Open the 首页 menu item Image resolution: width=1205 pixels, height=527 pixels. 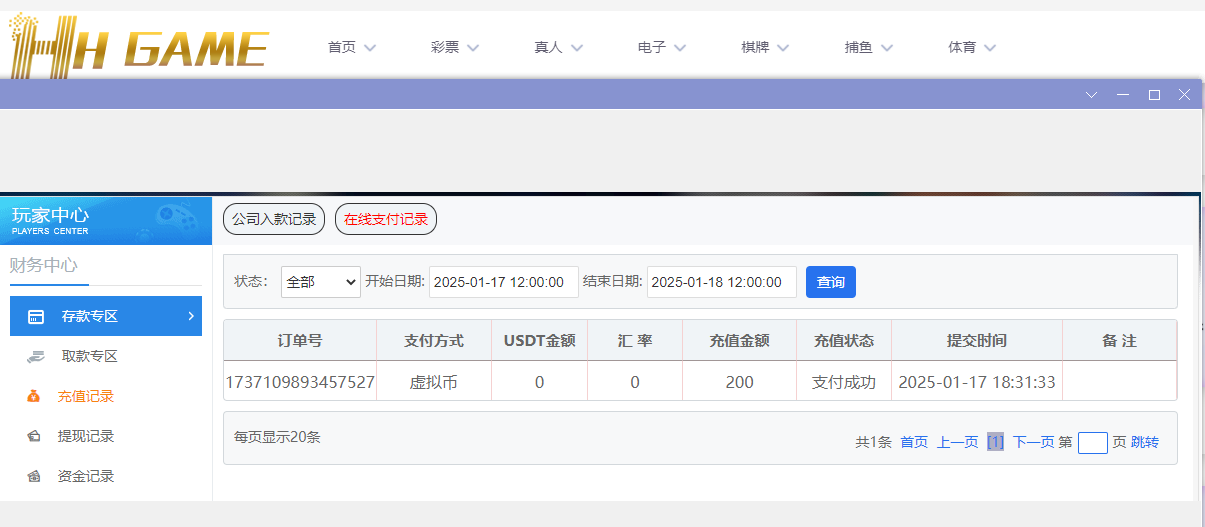click(x=351, y=47)
